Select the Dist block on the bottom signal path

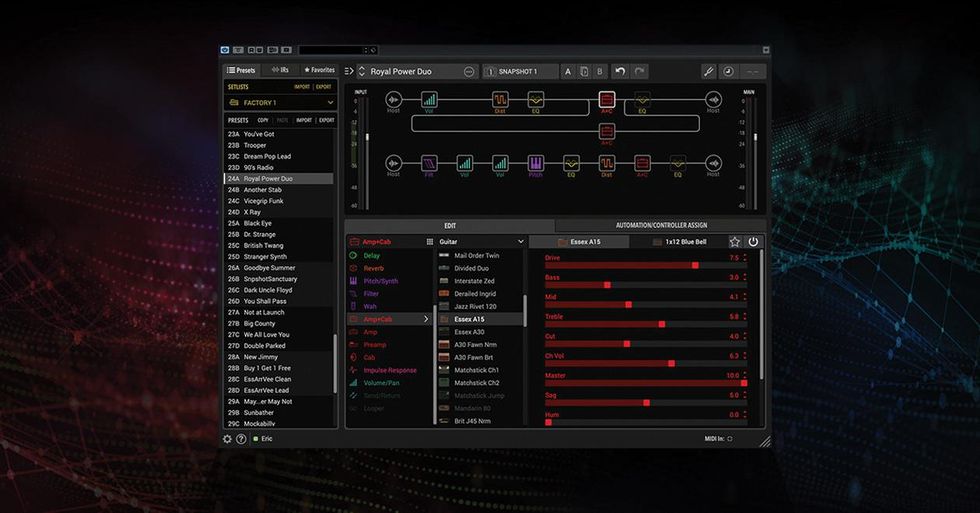coord(607,163)
